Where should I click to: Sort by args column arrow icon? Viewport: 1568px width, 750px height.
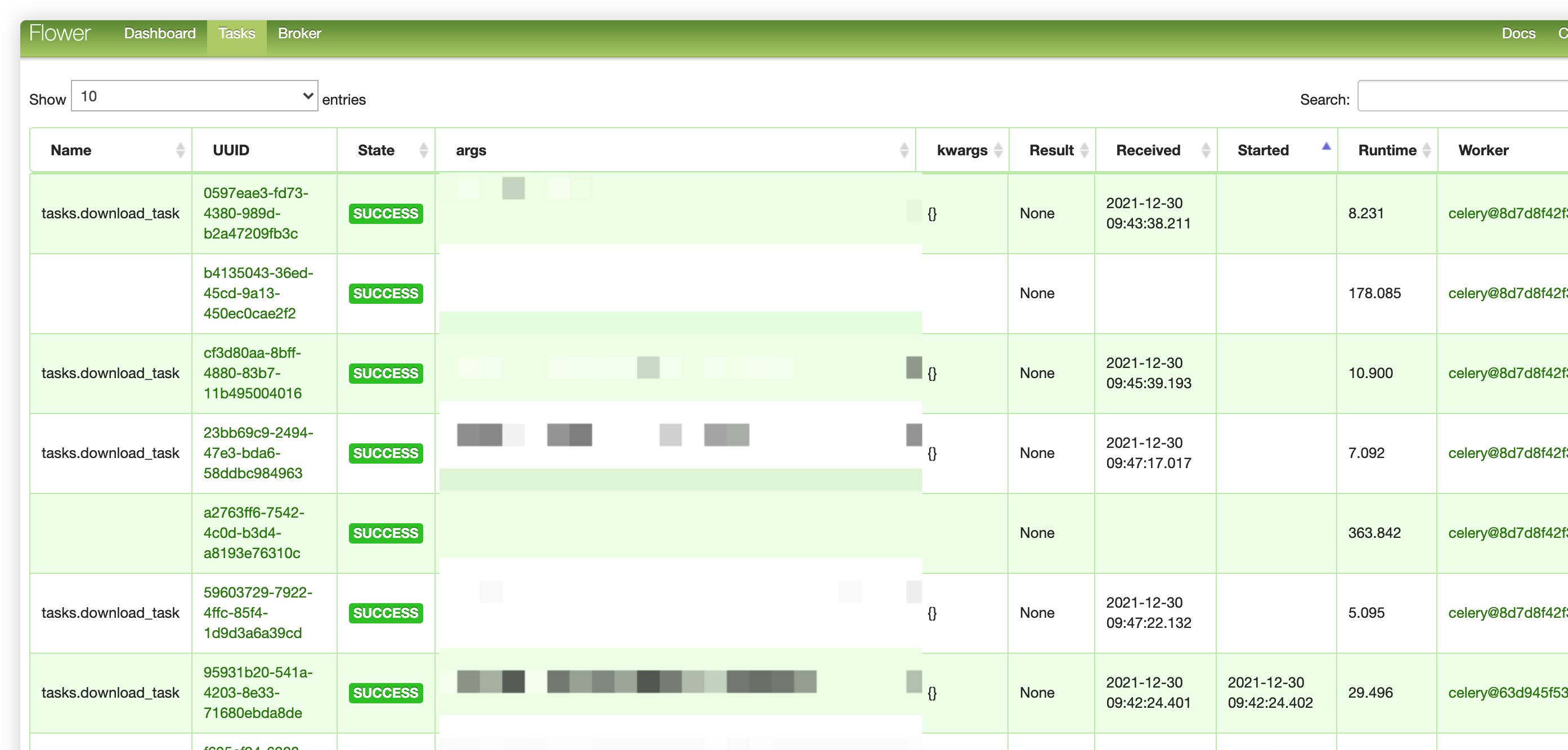(904, 150)
